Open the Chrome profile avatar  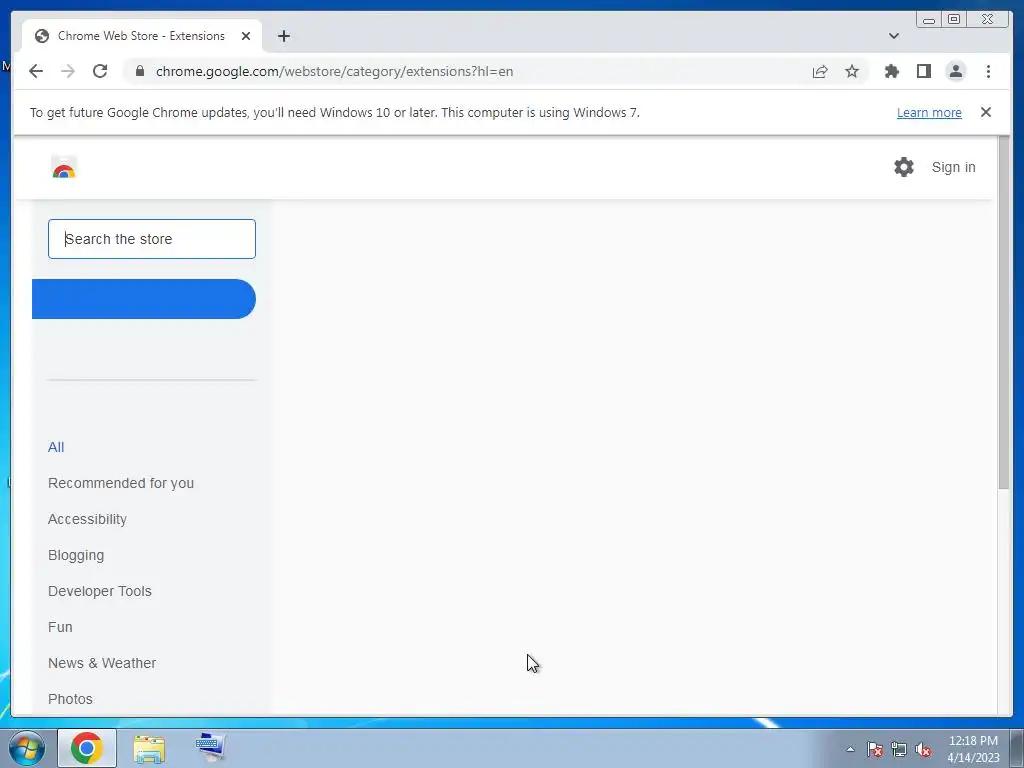point(955,71)
